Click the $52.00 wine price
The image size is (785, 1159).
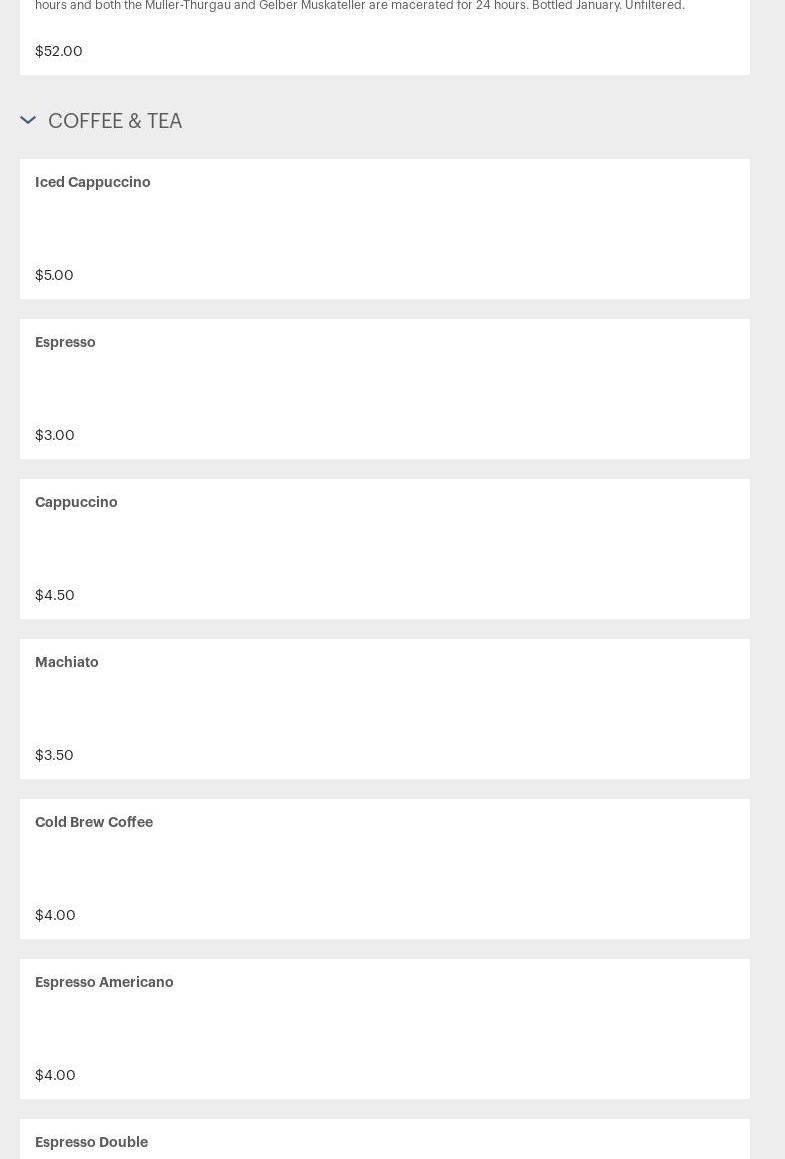click(x=59, y=51)
